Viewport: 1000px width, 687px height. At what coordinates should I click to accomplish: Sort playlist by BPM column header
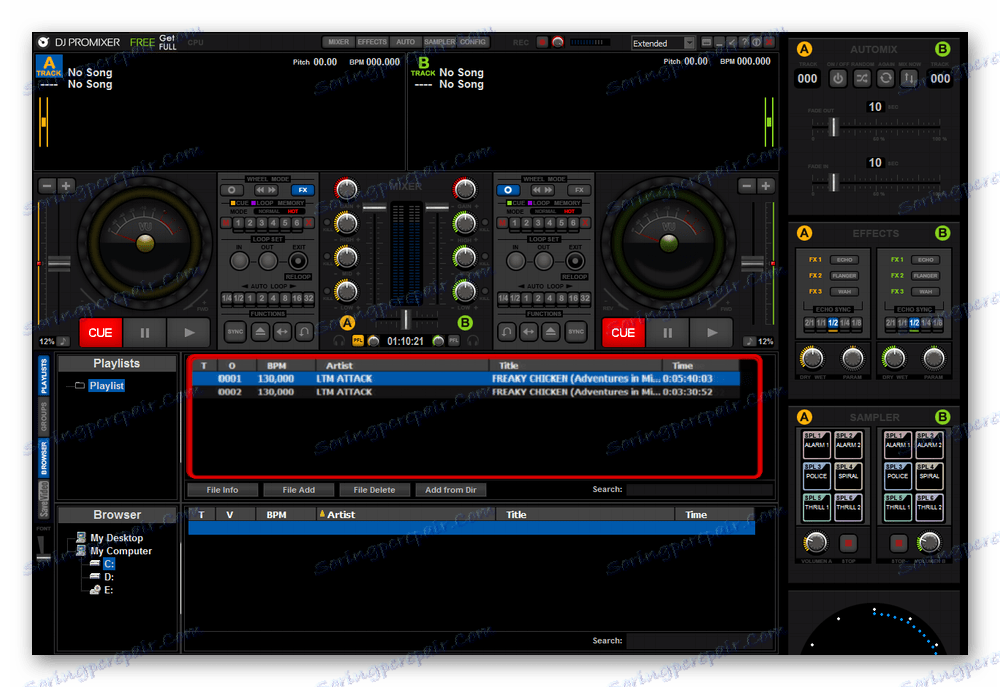(276, 366)
